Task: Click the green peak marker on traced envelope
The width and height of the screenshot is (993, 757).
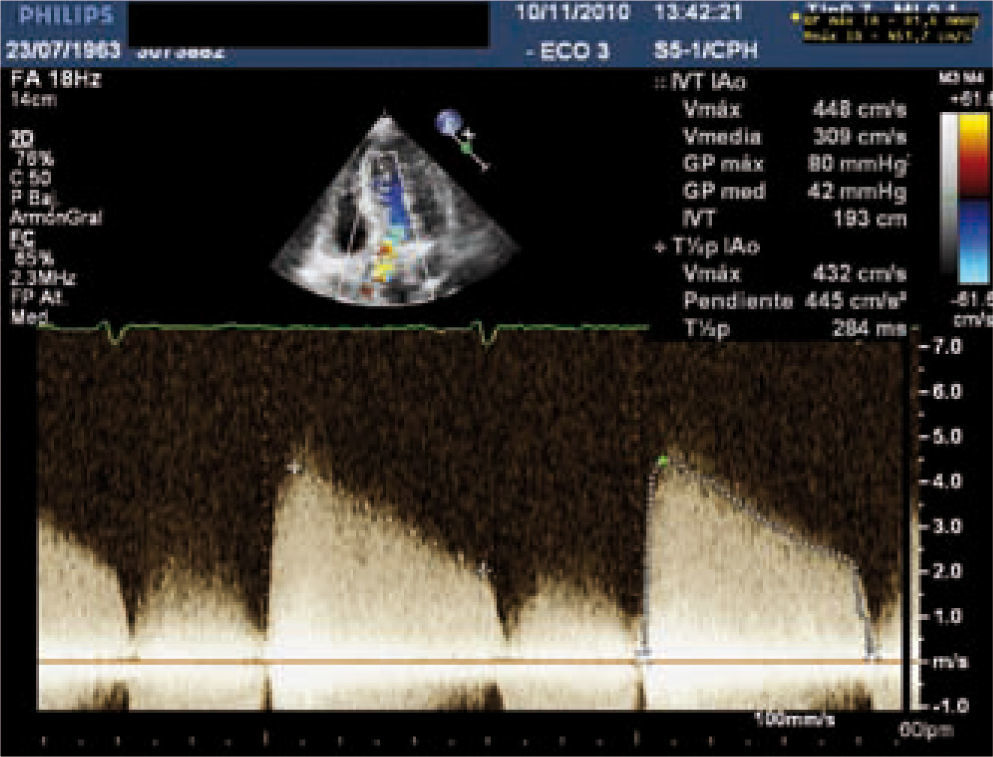Action: click(662, 460)
